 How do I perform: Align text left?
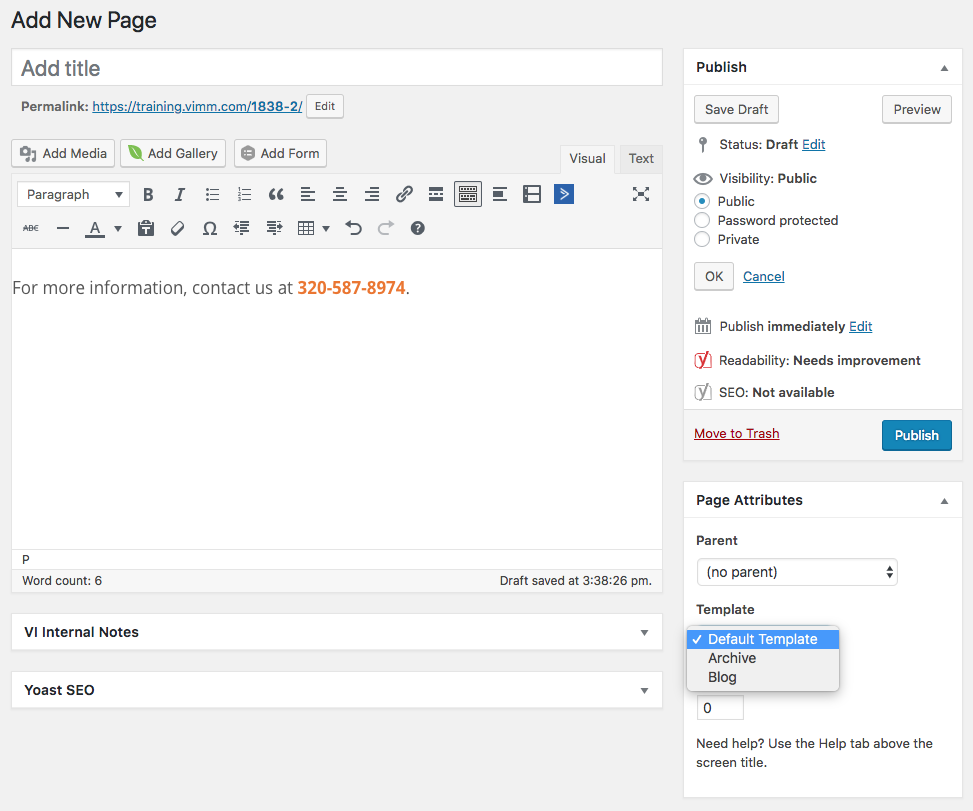(308, 195)
